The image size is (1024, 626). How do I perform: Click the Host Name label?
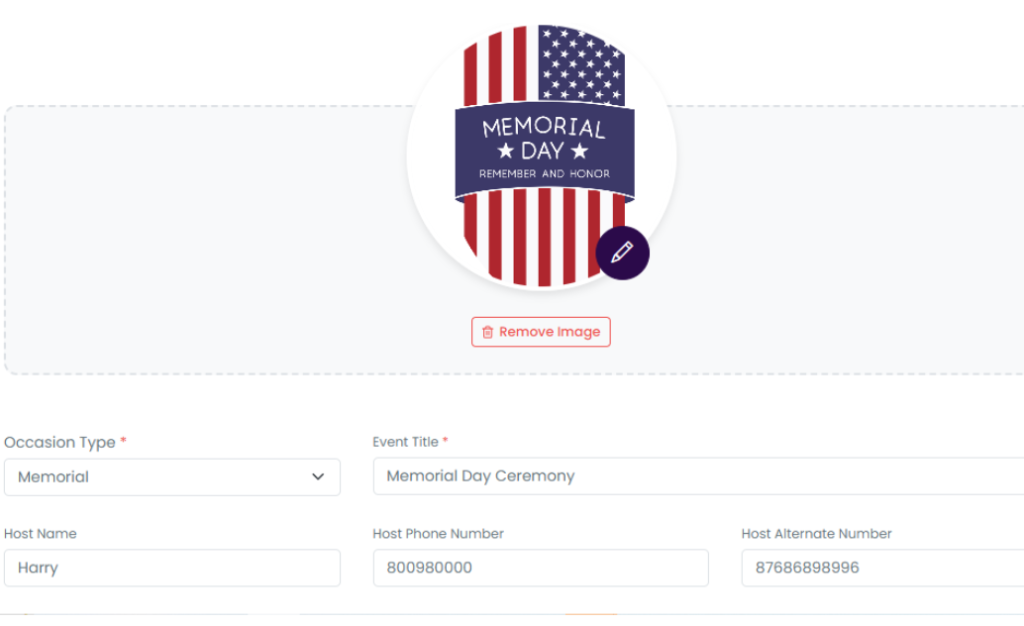click(40, 534)
